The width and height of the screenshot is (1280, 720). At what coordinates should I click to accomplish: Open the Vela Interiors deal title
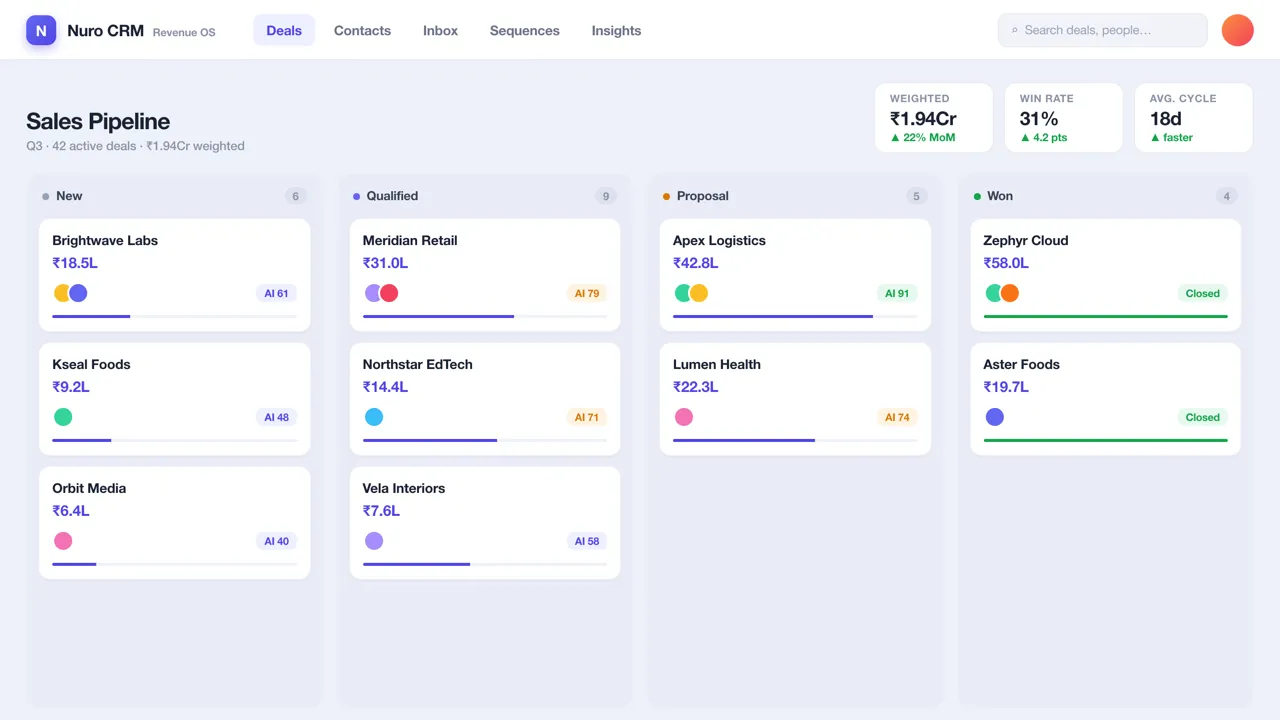[404, 488]
